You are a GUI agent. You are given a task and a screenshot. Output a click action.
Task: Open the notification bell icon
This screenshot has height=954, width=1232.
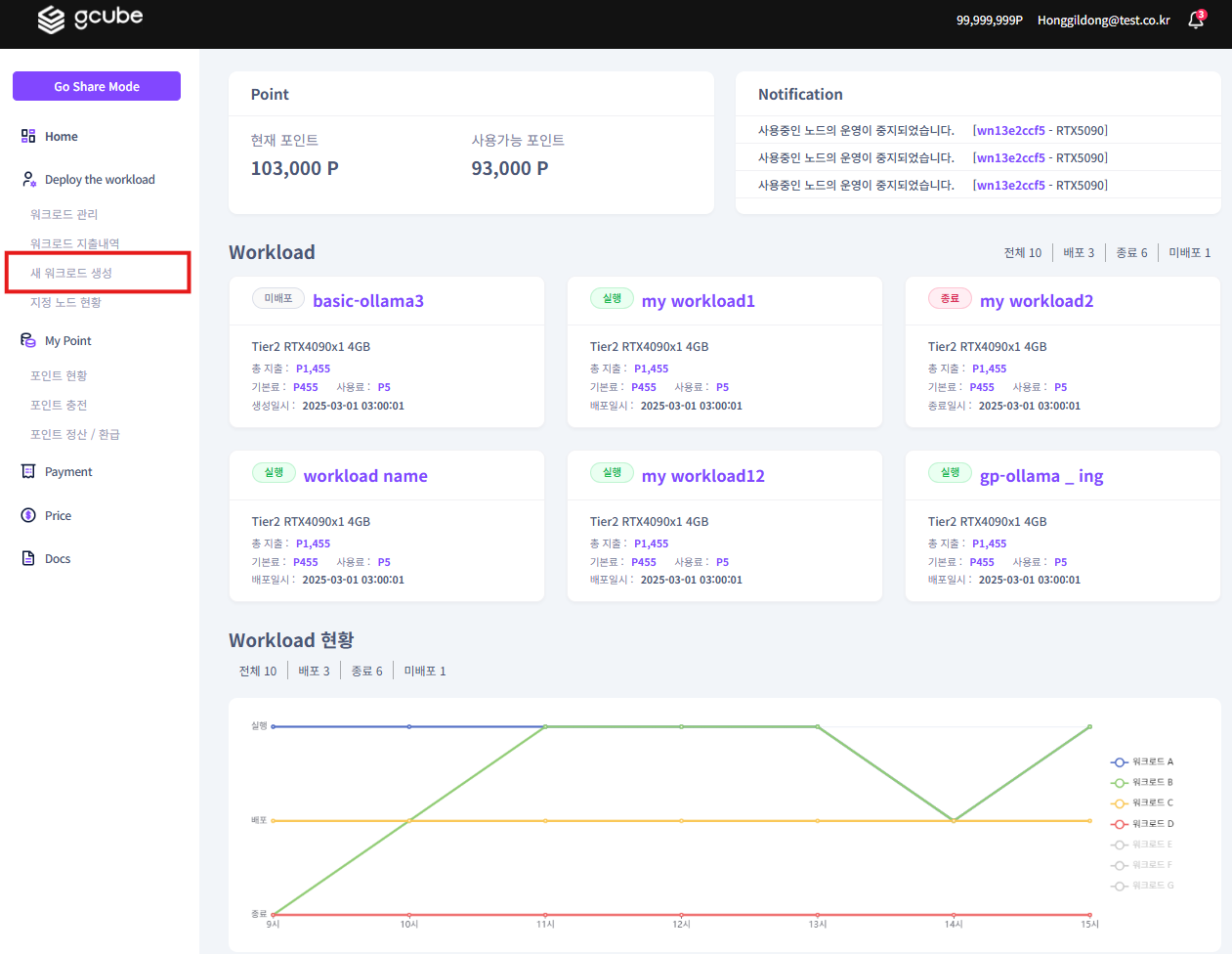pyautogui.click(x=1196, y=21)
